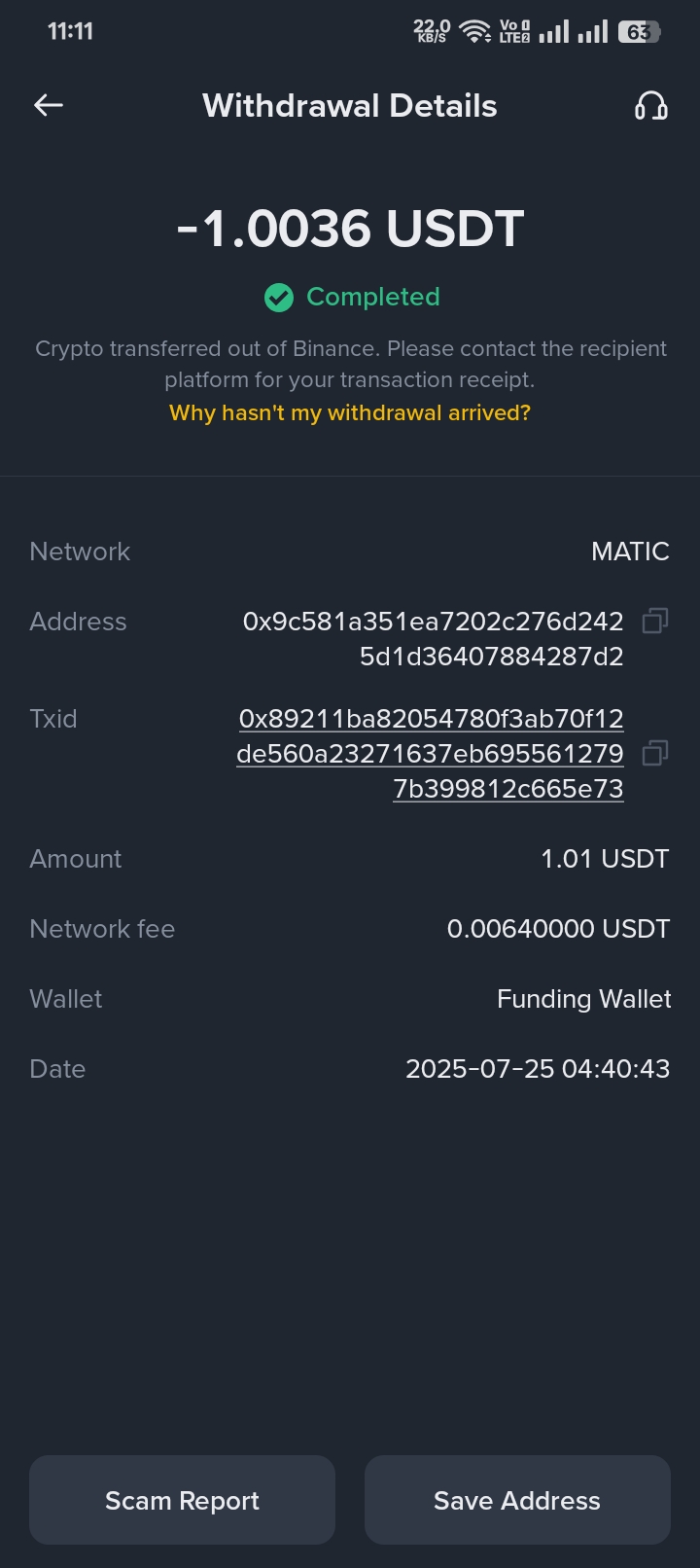The height and width of the screenshot is (1568, 700).
Task: Open the underlined Txid hash link
Action: pyautogui.click(x=430, y=754)
